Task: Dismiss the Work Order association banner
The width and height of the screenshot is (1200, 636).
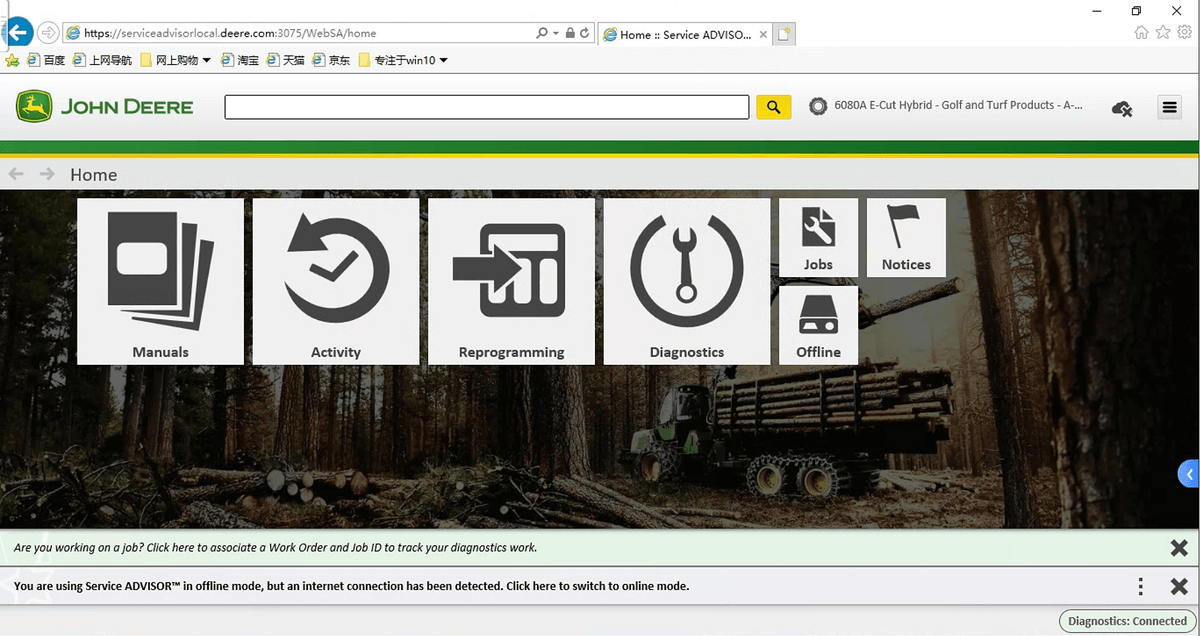Action: [1179, 548]
